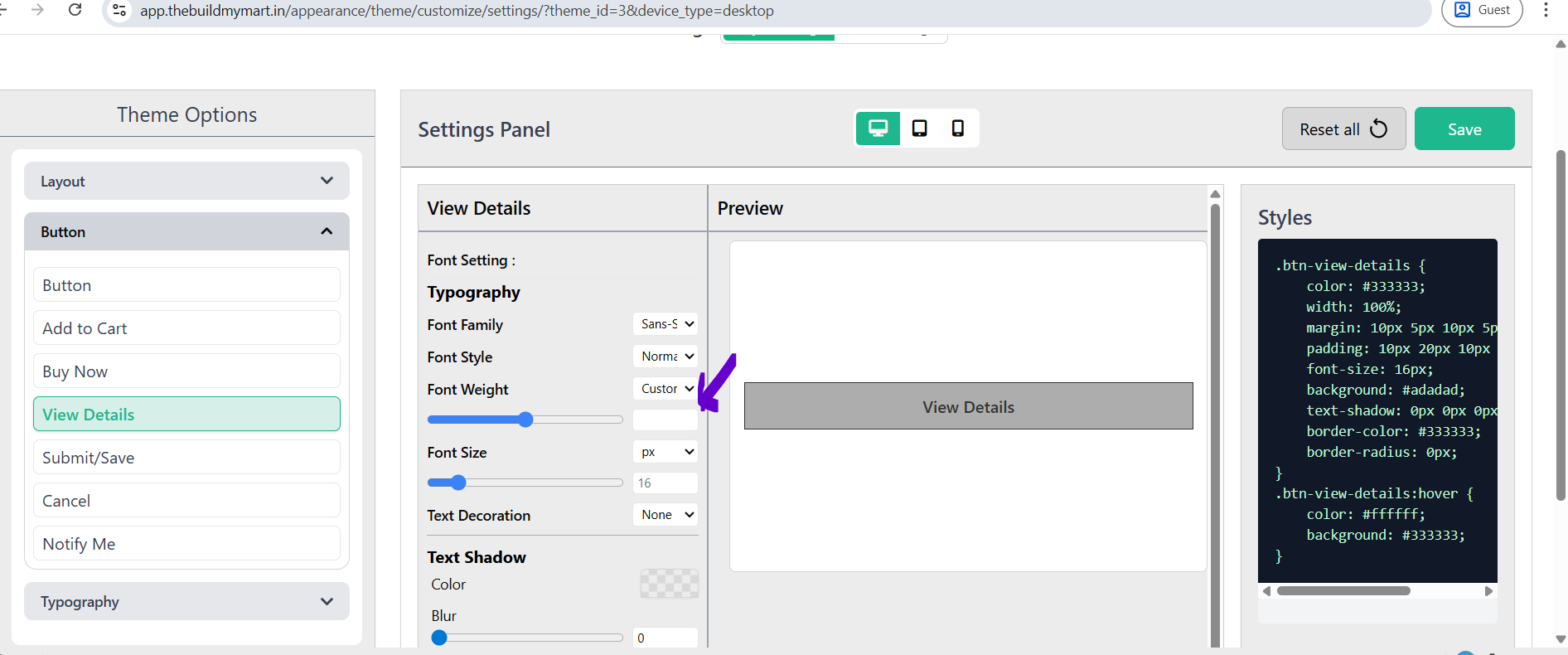This screenshot has height=655, width=1568.
Task: Select Add to Cart in sidebar
Action: (x=186, y=328)
